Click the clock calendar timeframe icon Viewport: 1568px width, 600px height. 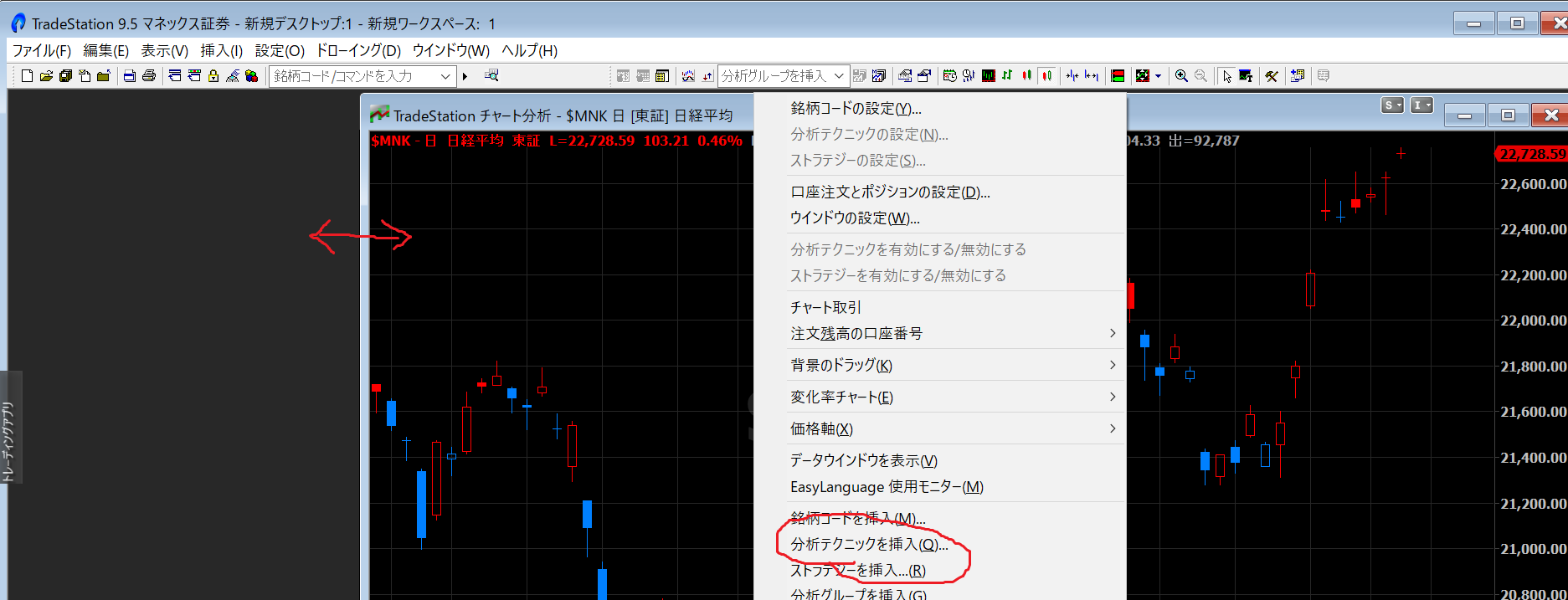click(949, 75)
